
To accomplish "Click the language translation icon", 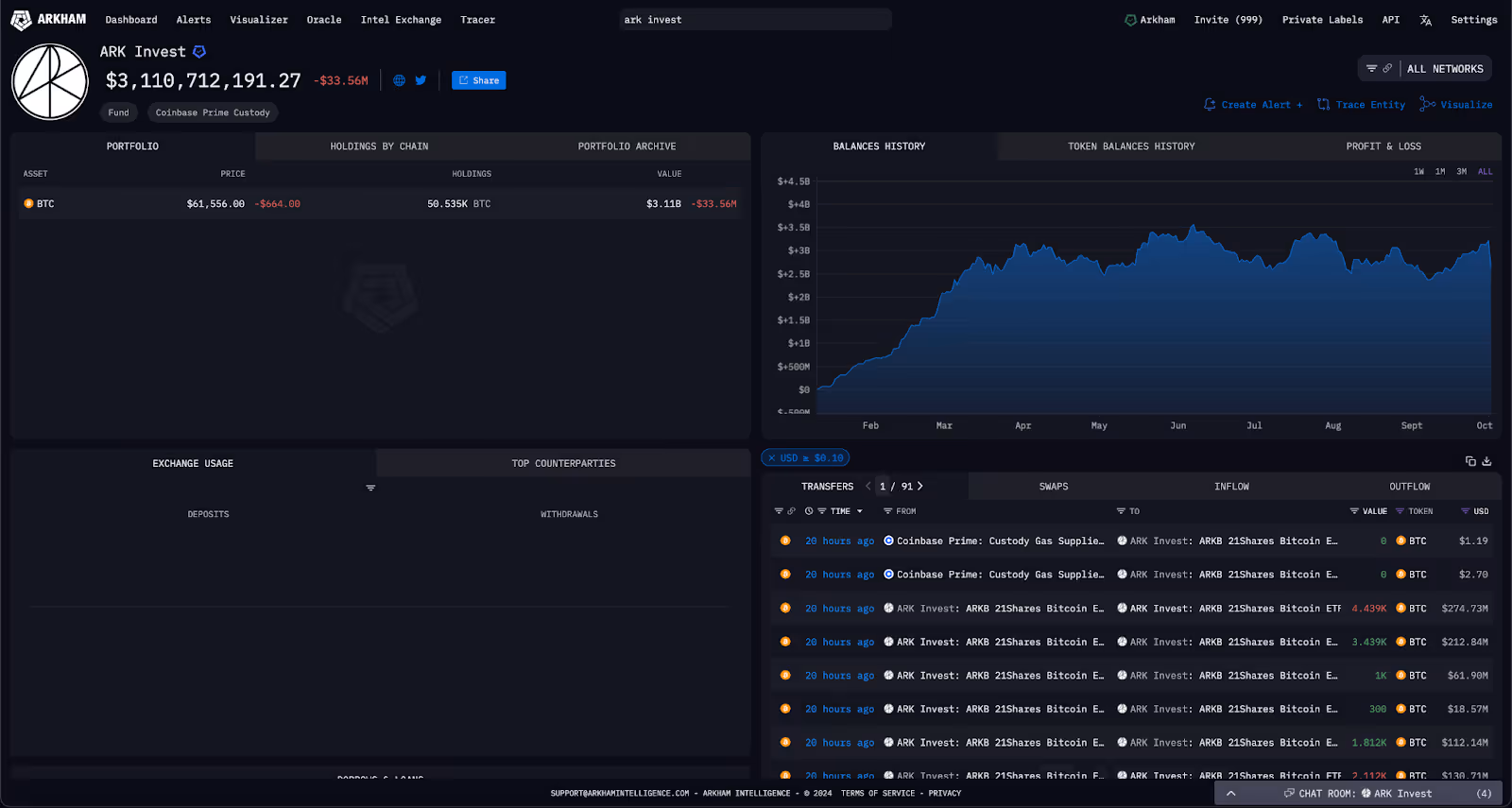I will click(x=1426, y=20).
